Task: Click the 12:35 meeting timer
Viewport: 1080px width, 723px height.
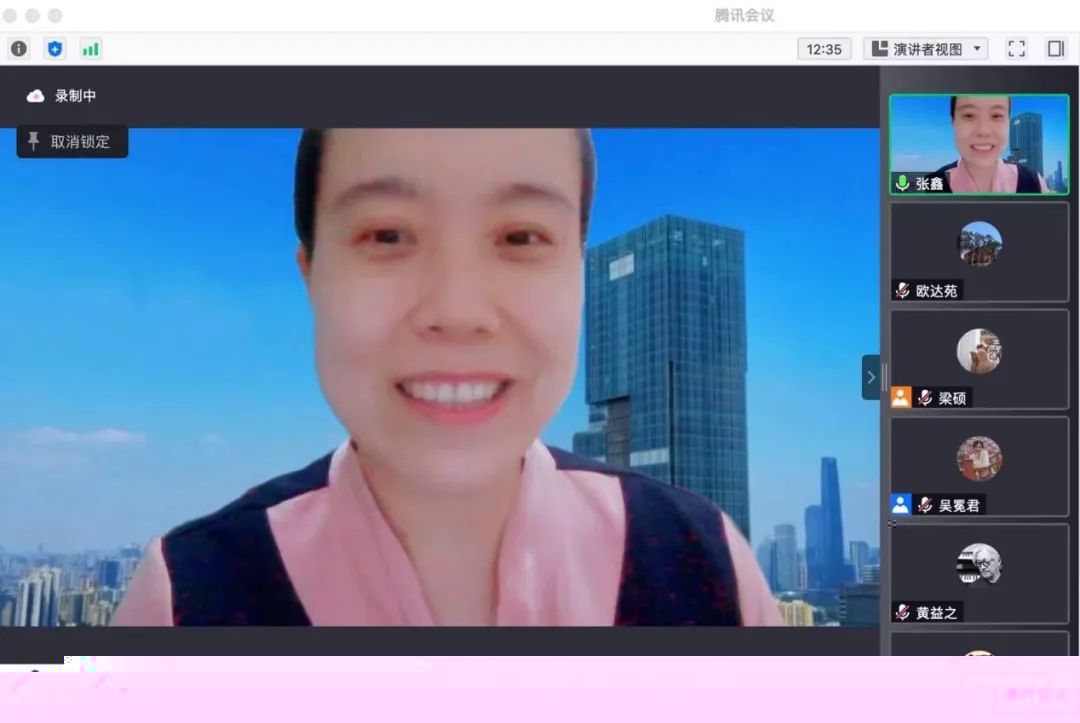Action: (x=824, y=49)
